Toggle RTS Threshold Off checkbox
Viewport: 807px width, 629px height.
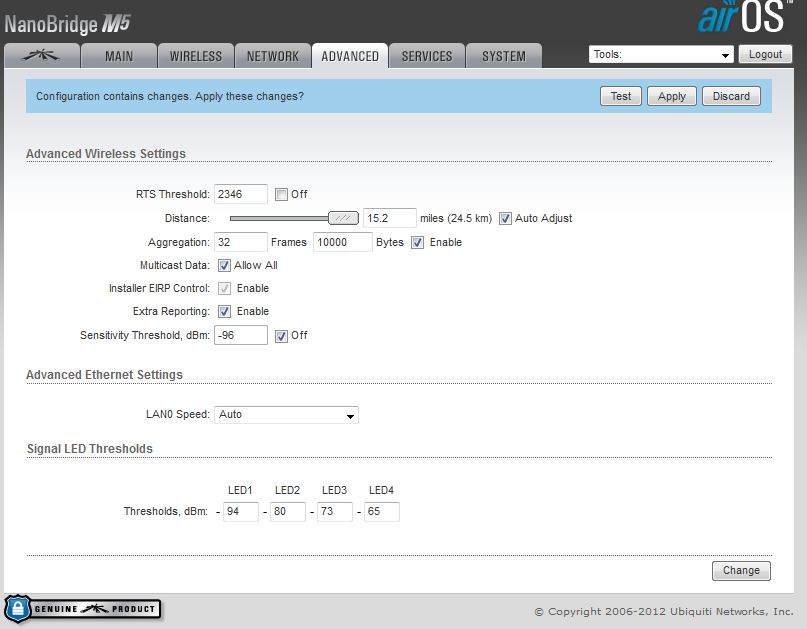pyautogui.click(x=281, y=195)
